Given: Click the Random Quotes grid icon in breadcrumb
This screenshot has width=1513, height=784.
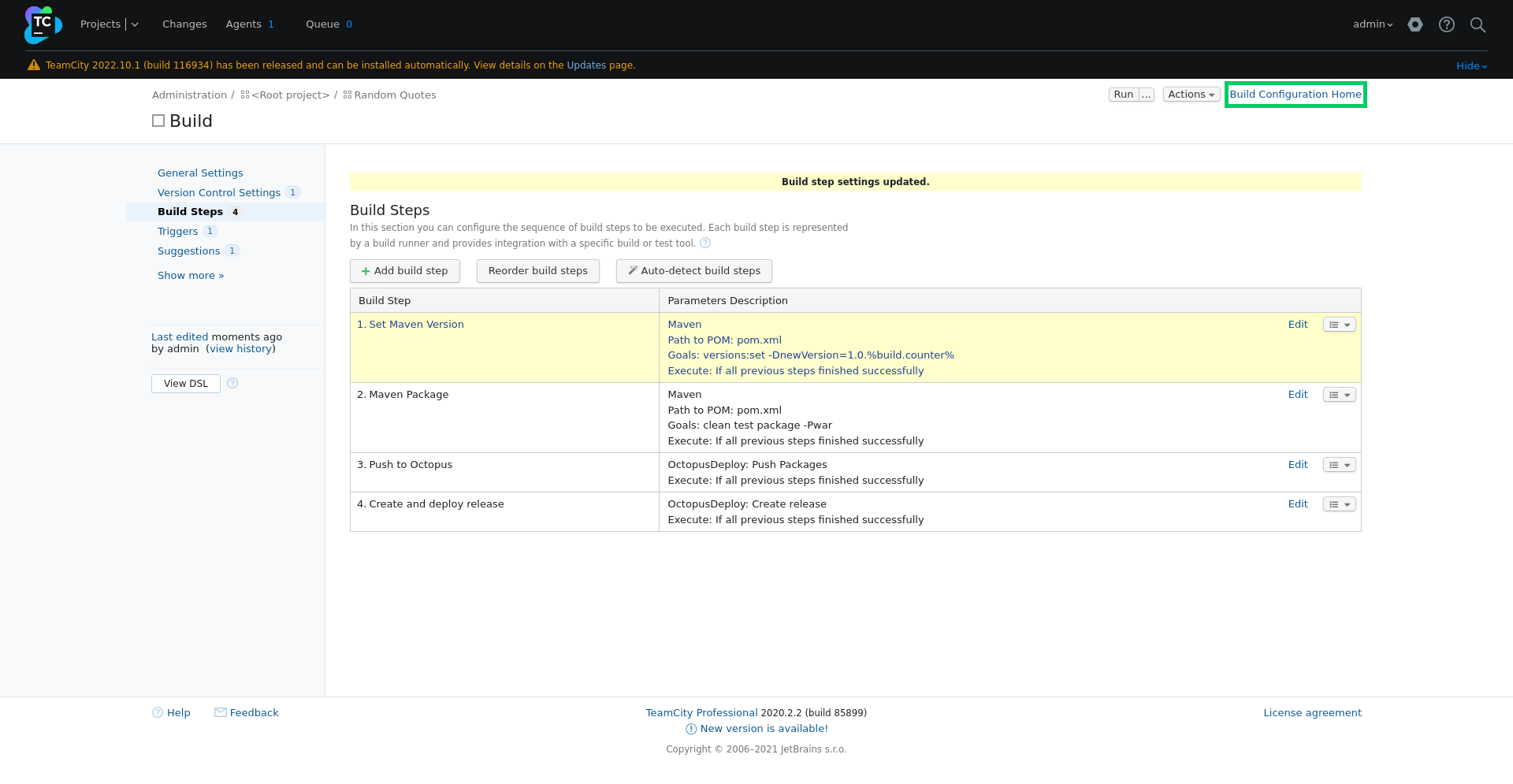Looking at the screenshot, I should [x=348, y=95].
